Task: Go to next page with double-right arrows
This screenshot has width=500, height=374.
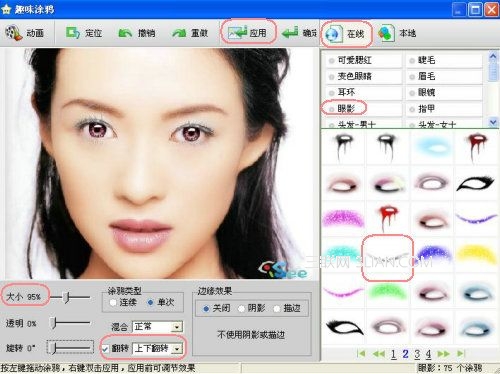Action: point(443,353)
